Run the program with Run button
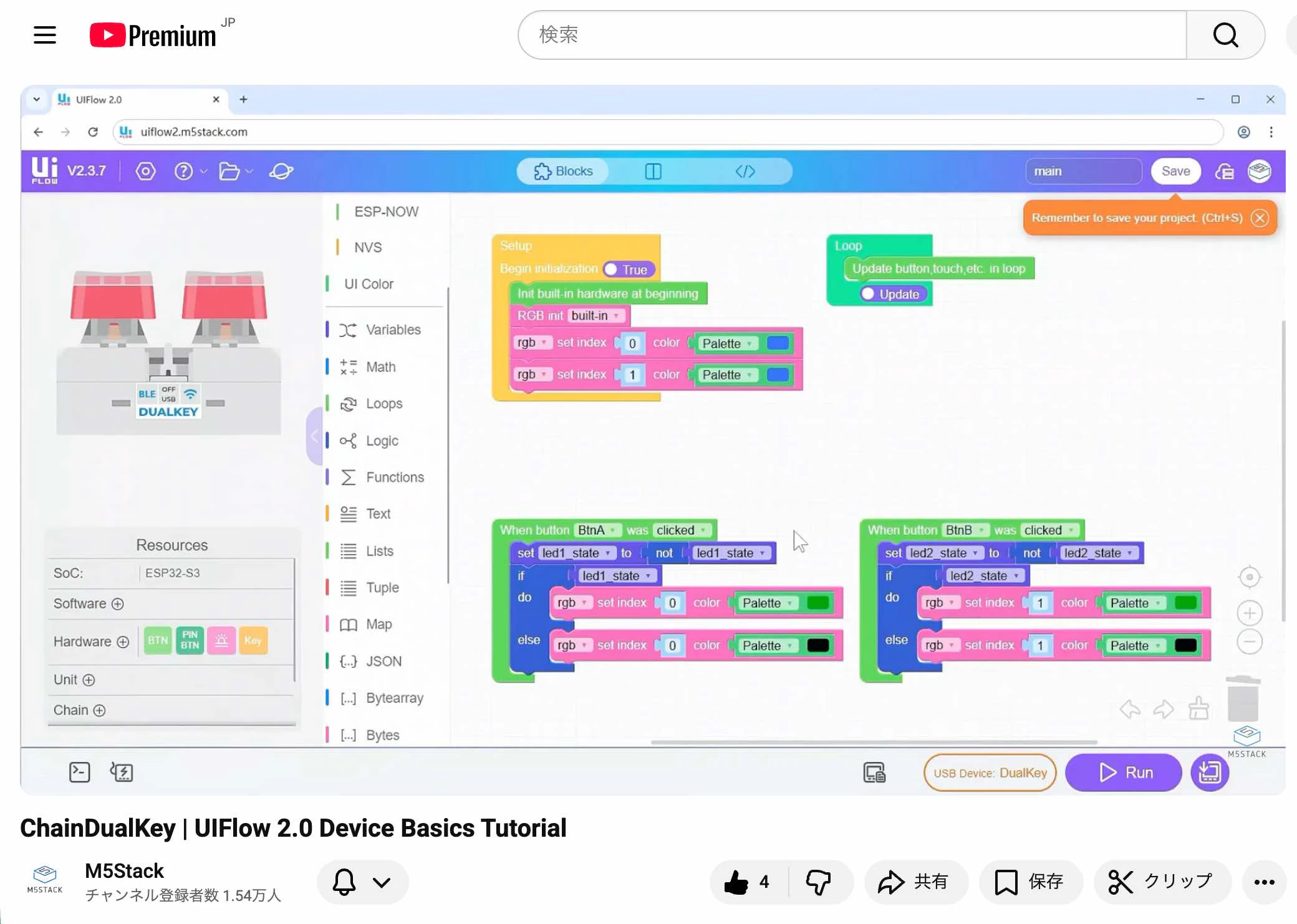The width and height of the screenshot is (1297, 924). [x=1124, y=772]
